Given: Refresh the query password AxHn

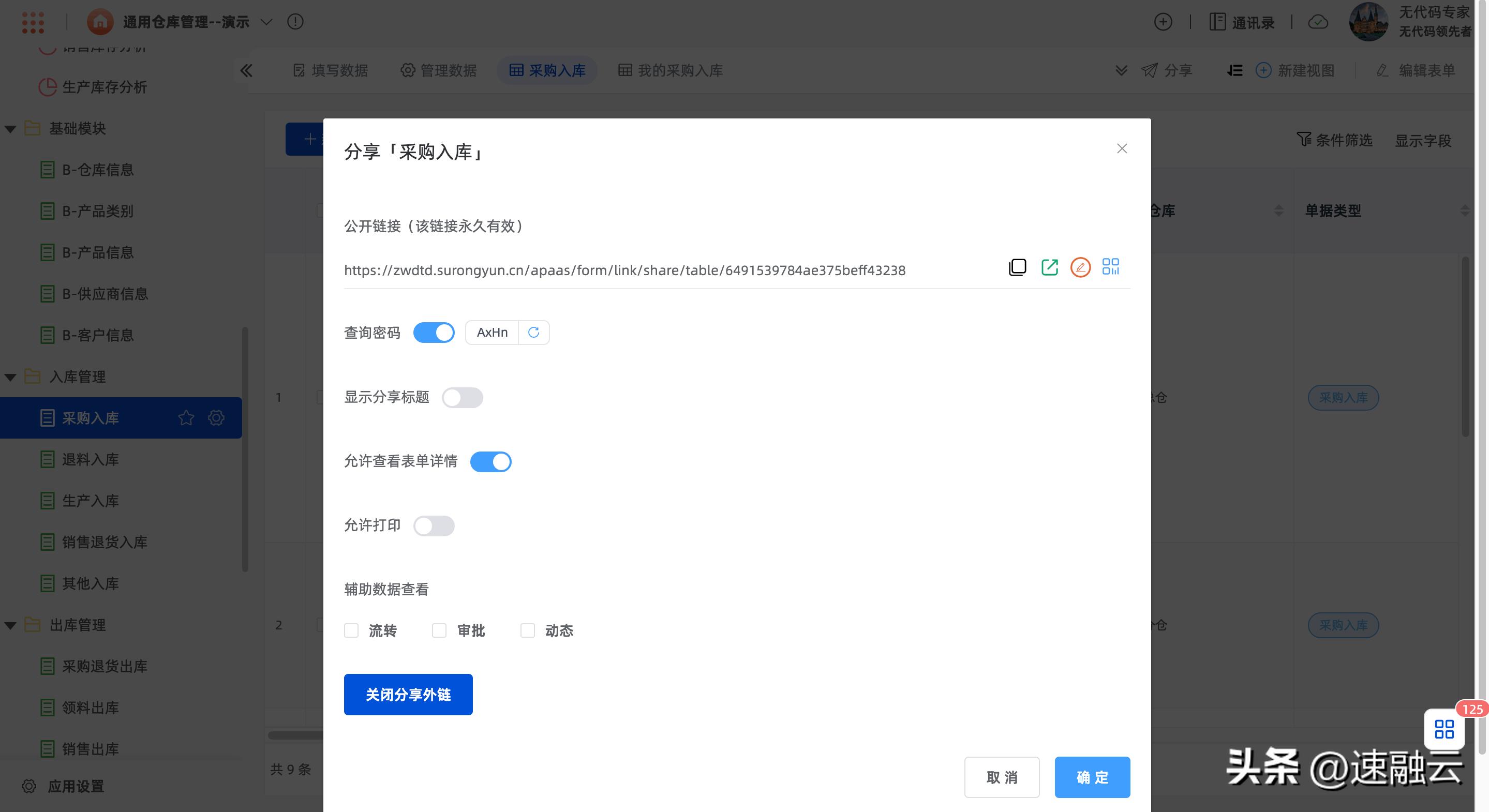Looking at the screenshot, I should 533,333.
